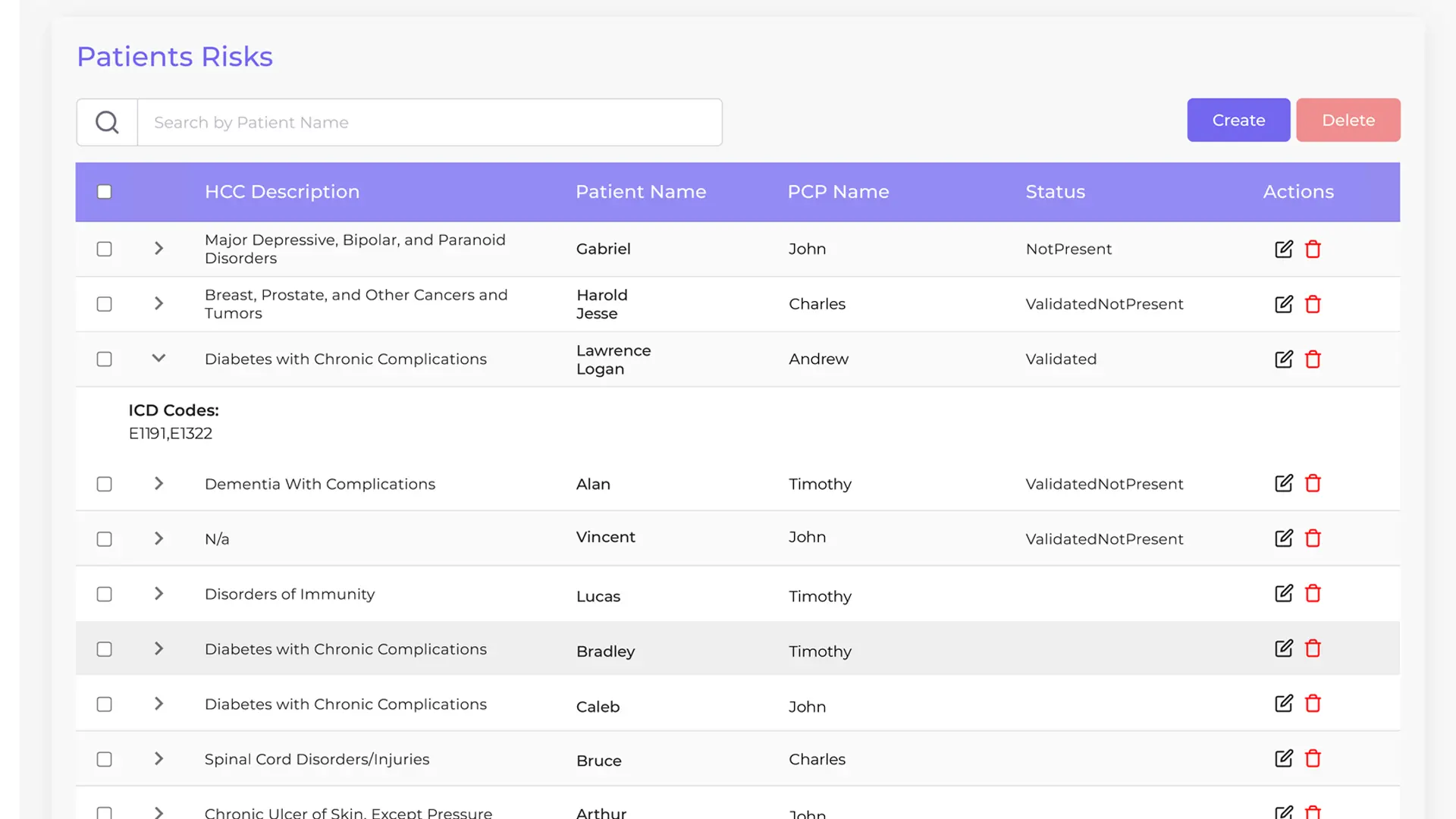Select the checkbox for Gabriel's row
This screenshot has height=819, width=1456.
pos(105,249)
